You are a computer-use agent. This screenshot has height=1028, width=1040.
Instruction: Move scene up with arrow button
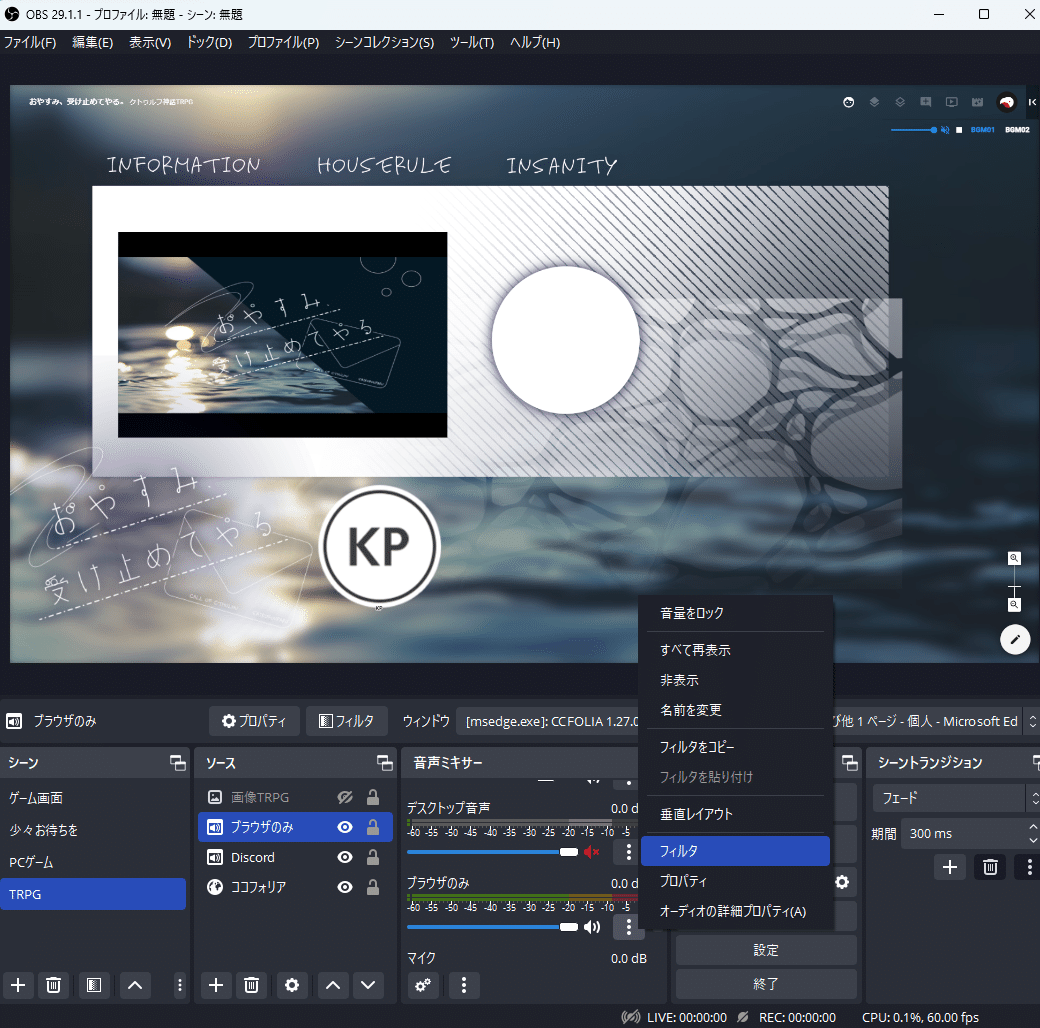(x=135, y=985)
